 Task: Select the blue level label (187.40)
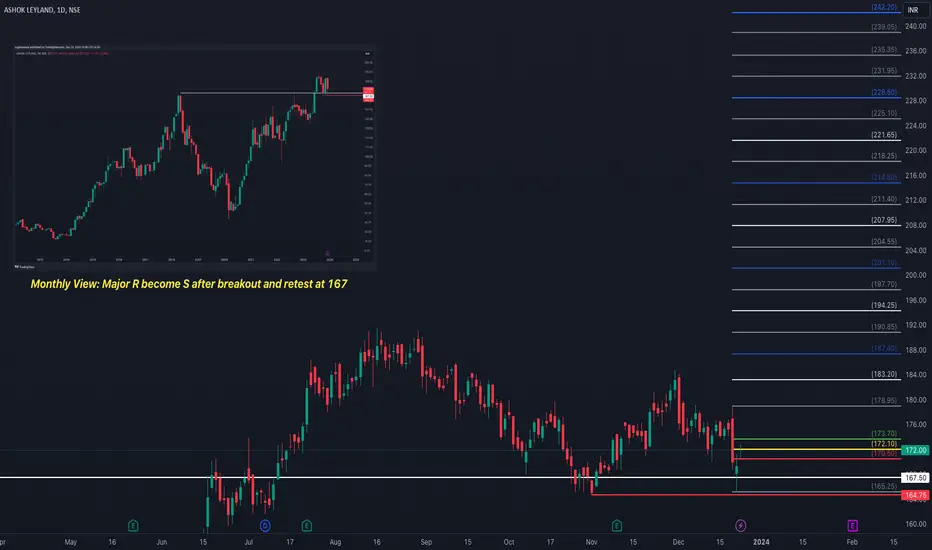(884, 348)
